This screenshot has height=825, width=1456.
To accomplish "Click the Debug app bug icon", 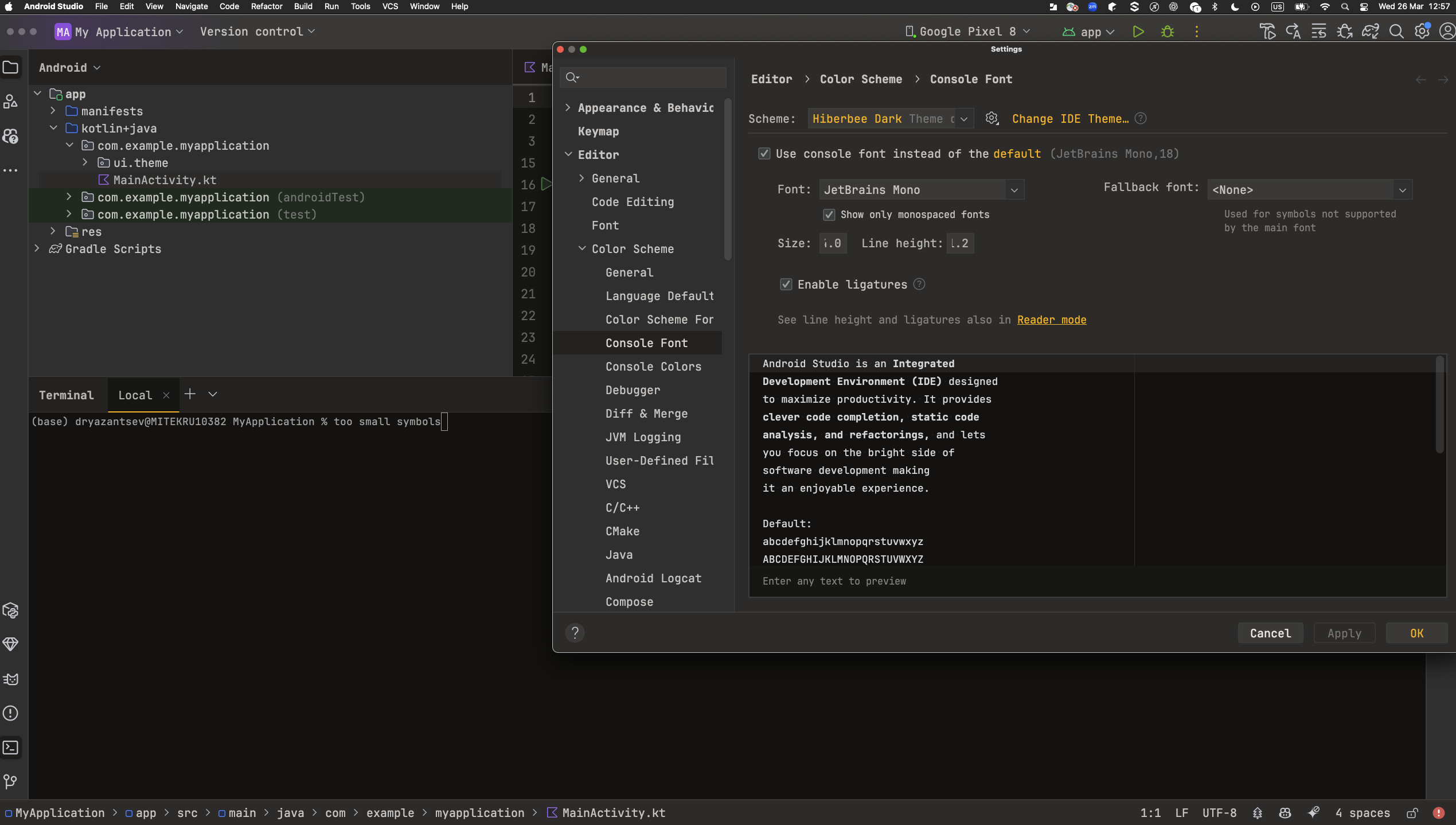I will [1167, 32].
